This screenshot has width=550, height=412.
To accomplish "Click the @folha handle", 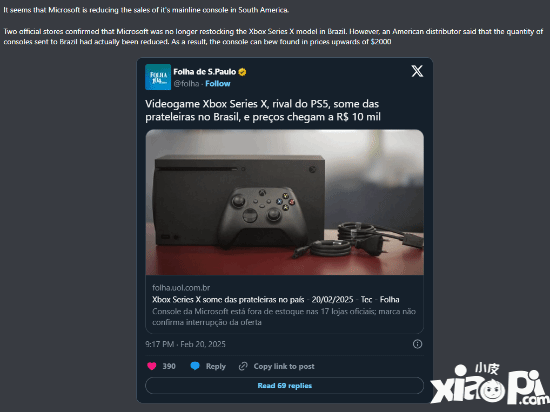I will coord(186,83).
